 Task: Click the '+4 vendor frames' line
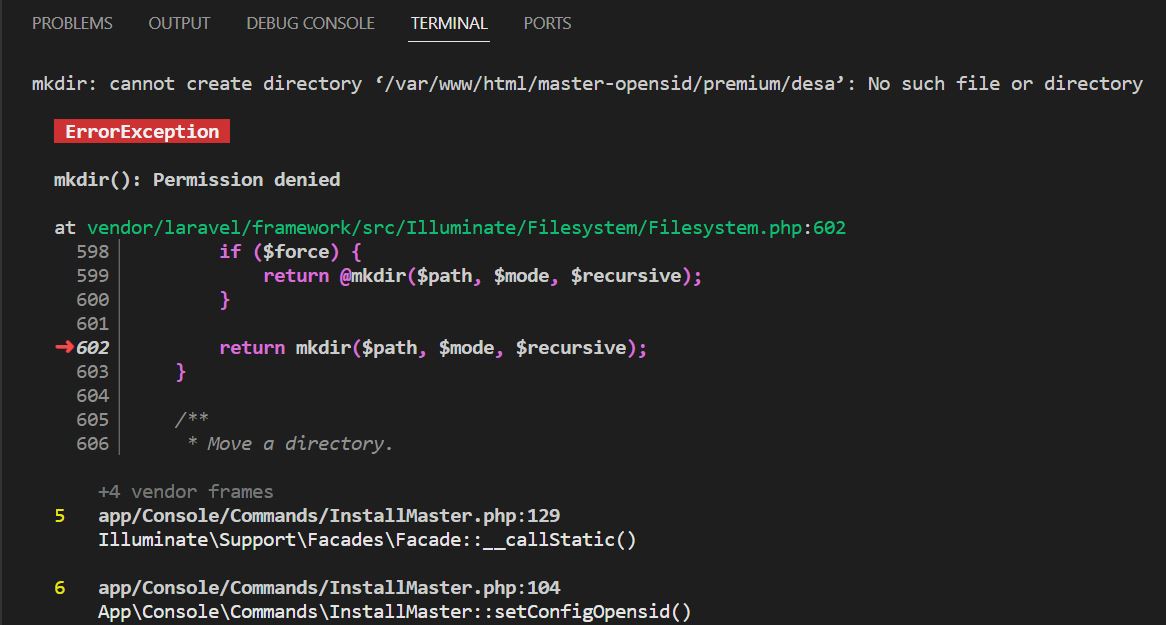pos(186,492)
